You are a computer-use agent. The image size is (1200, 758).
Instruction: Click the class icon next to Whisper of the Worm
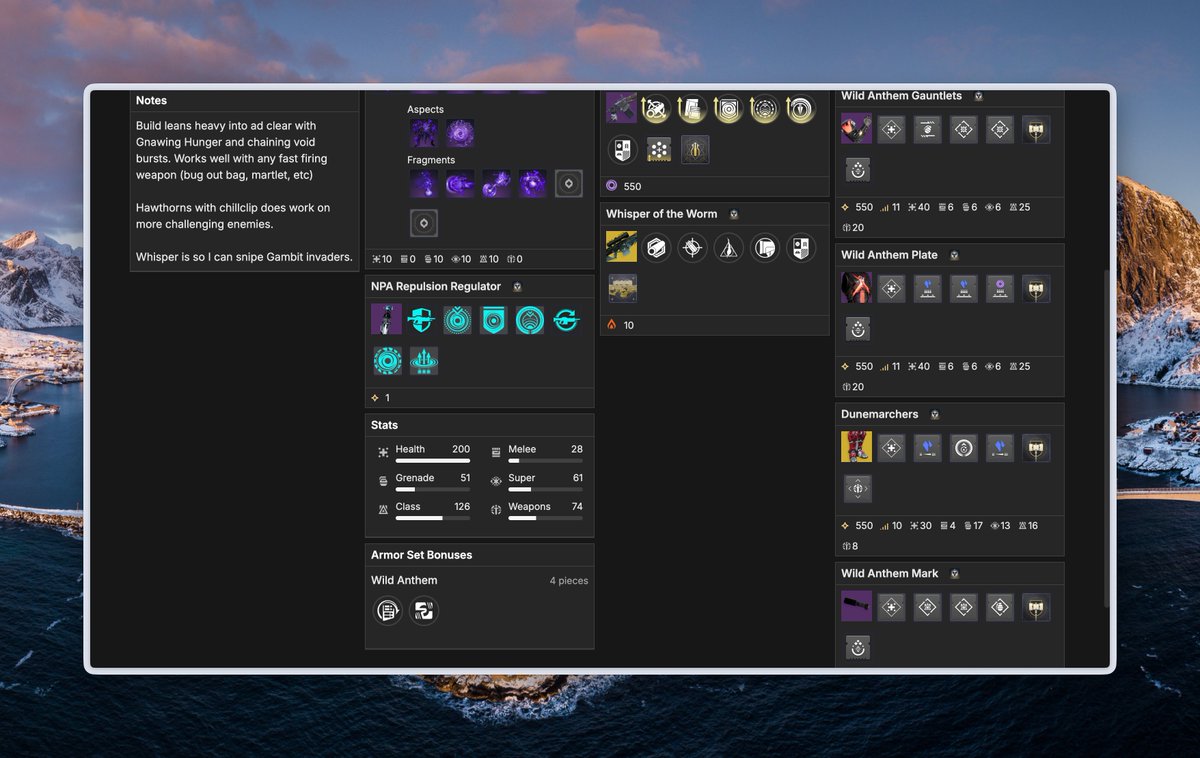(734, 214)
